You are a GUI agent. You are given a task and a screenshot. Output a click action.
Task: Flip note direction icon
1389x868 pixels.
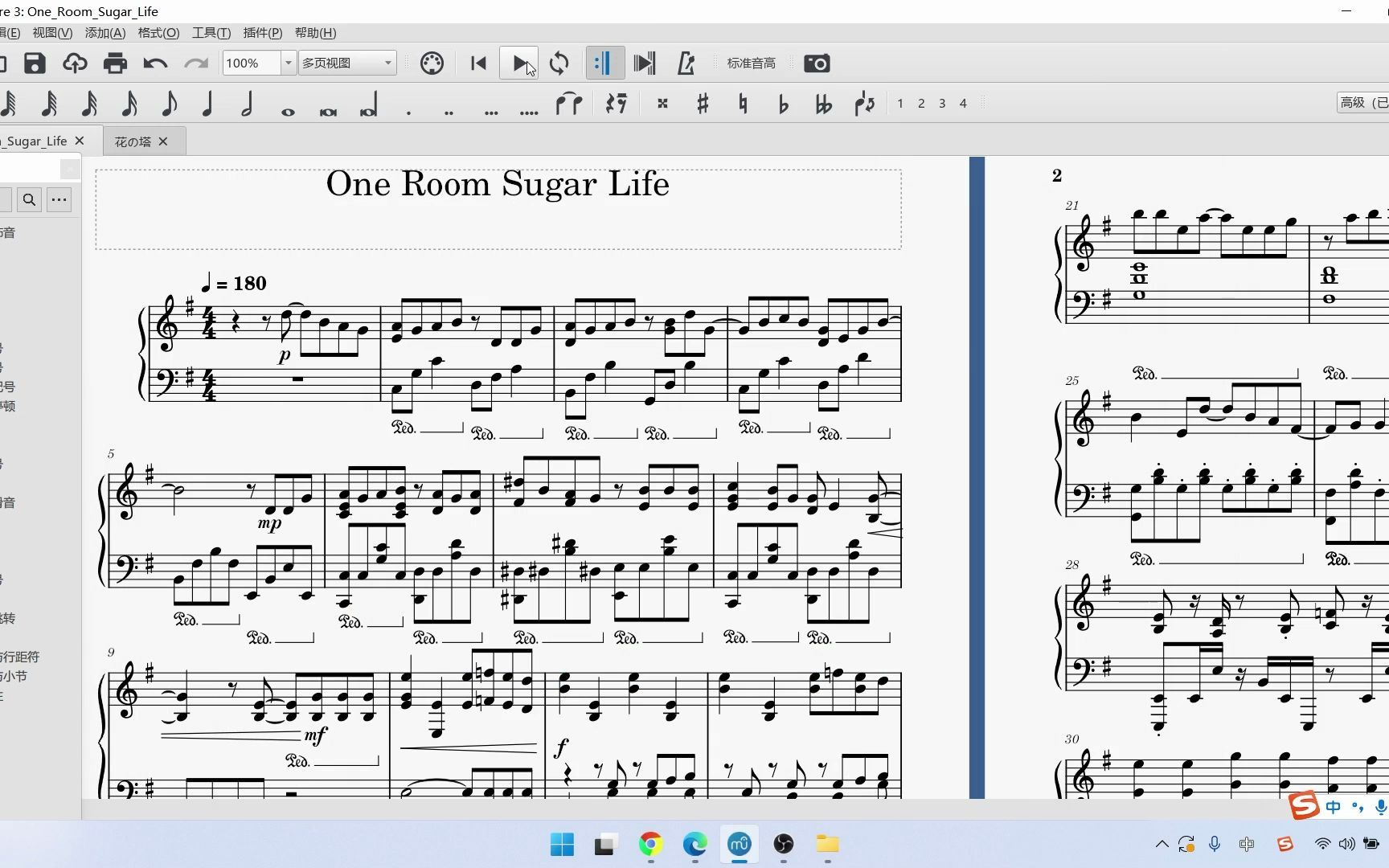(x=865, y=104)
